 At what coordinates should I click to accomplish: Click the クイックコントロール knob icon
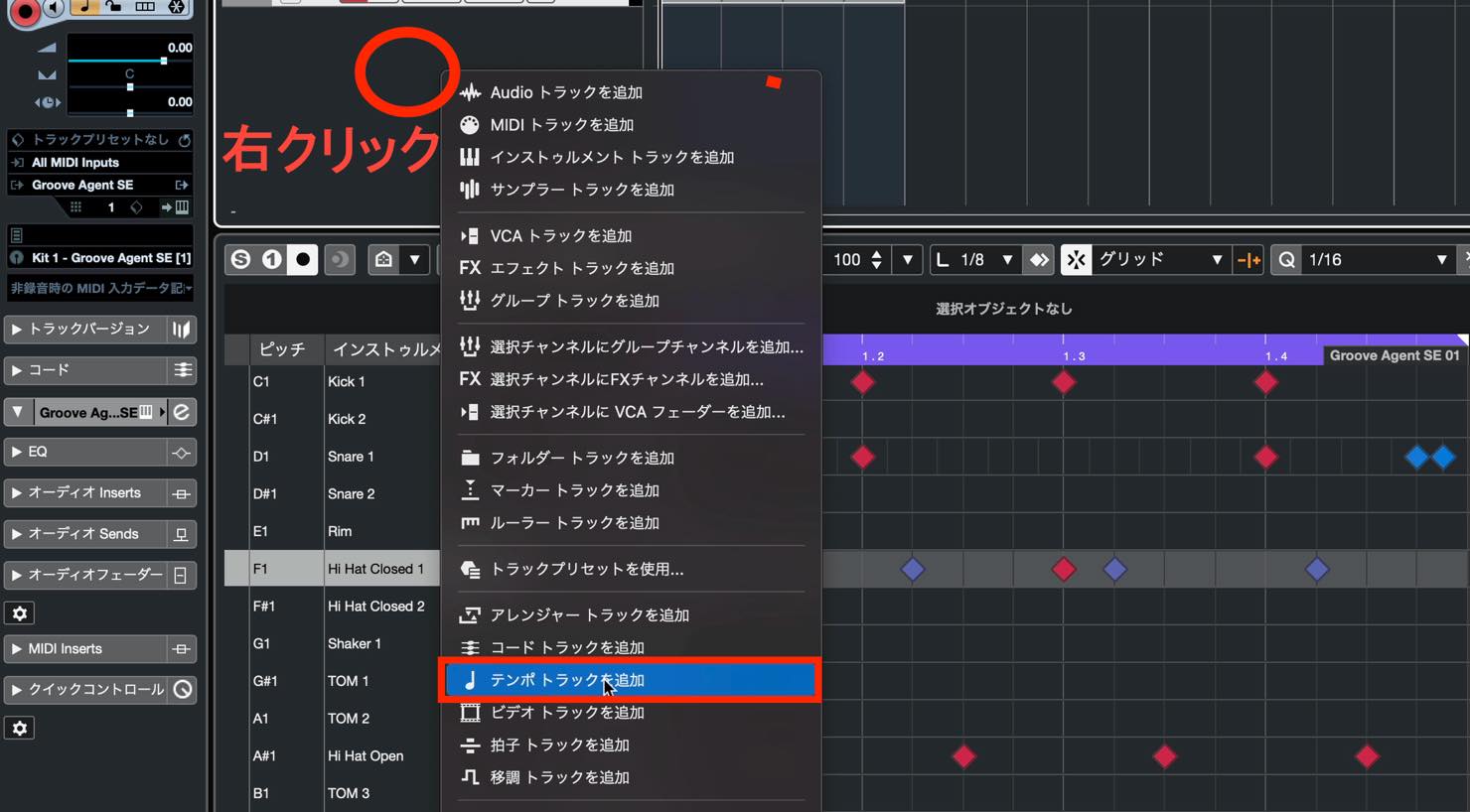point(183,689)
